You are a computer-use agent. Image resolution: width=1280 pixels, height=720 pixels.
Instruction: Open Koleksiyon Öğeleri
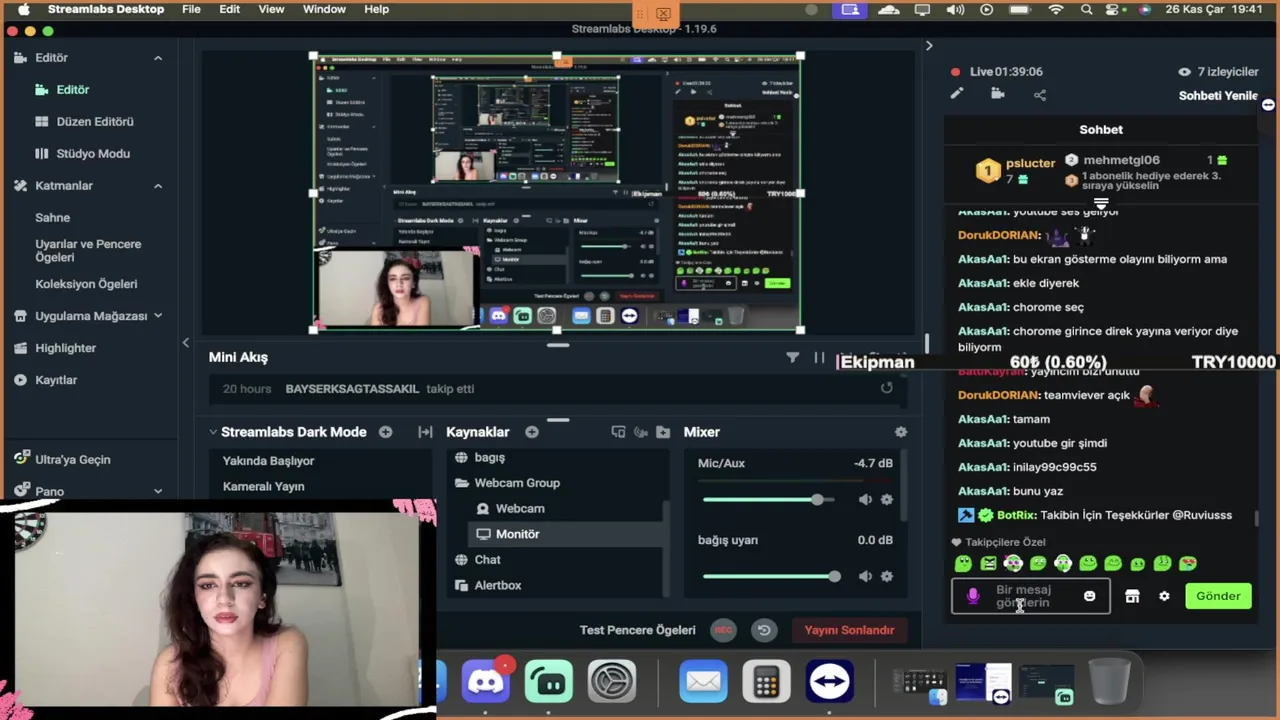click(x=86, y=284)
